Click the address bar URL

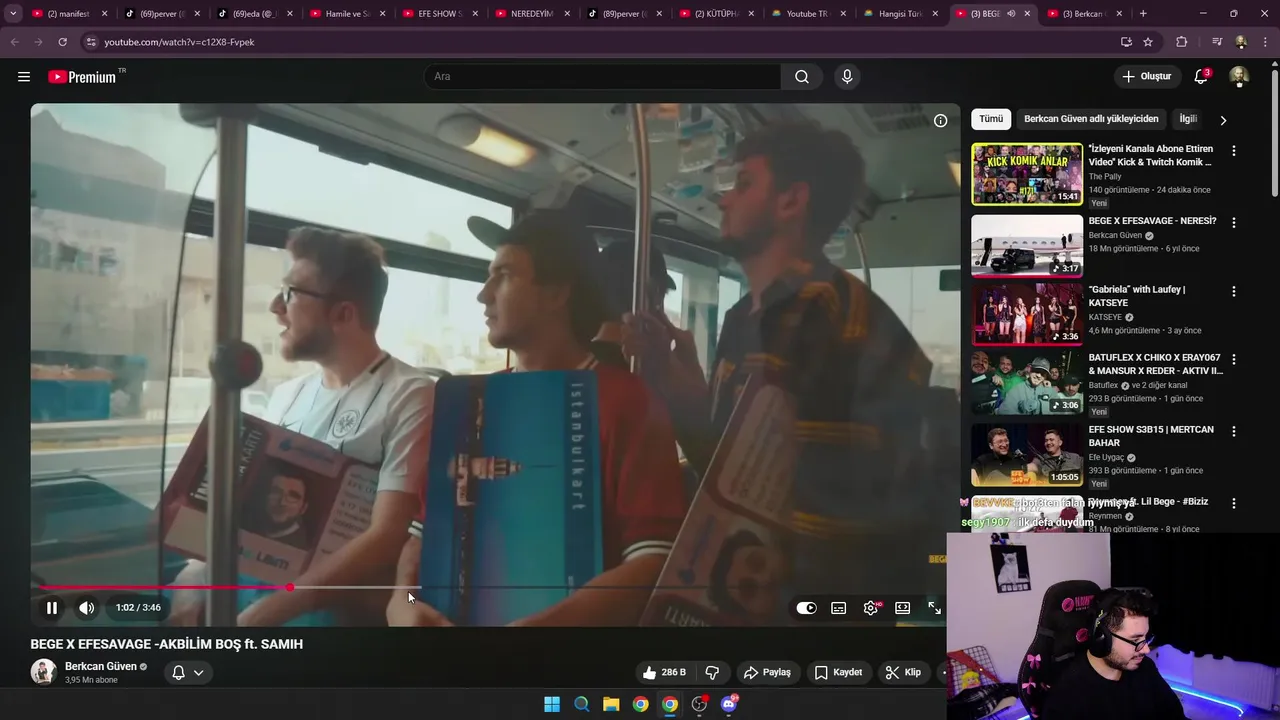pyautogui.click(x=179, y=42)
